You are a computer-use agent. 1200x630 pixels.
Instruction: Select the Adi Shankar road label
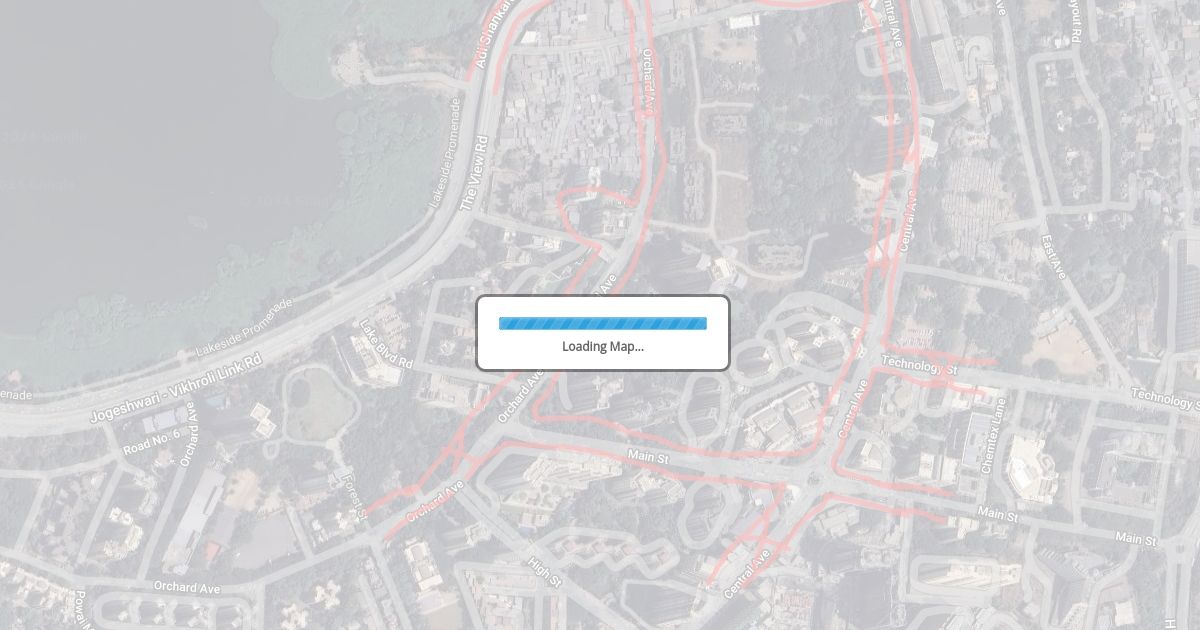click(x=494, y=35)
